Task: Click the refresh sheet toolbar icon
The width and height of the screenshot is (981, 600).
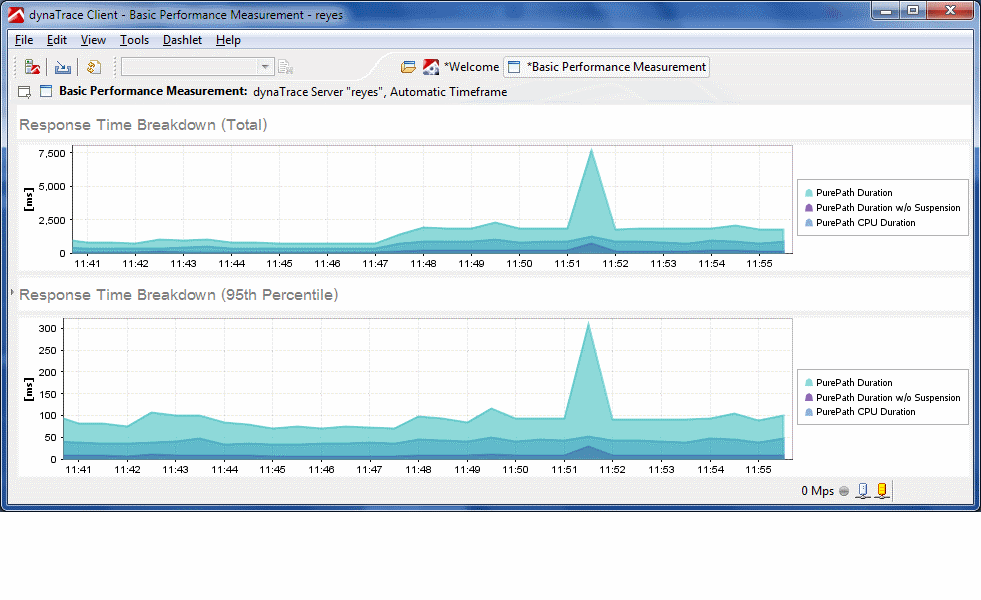Action: coord(94,67)
